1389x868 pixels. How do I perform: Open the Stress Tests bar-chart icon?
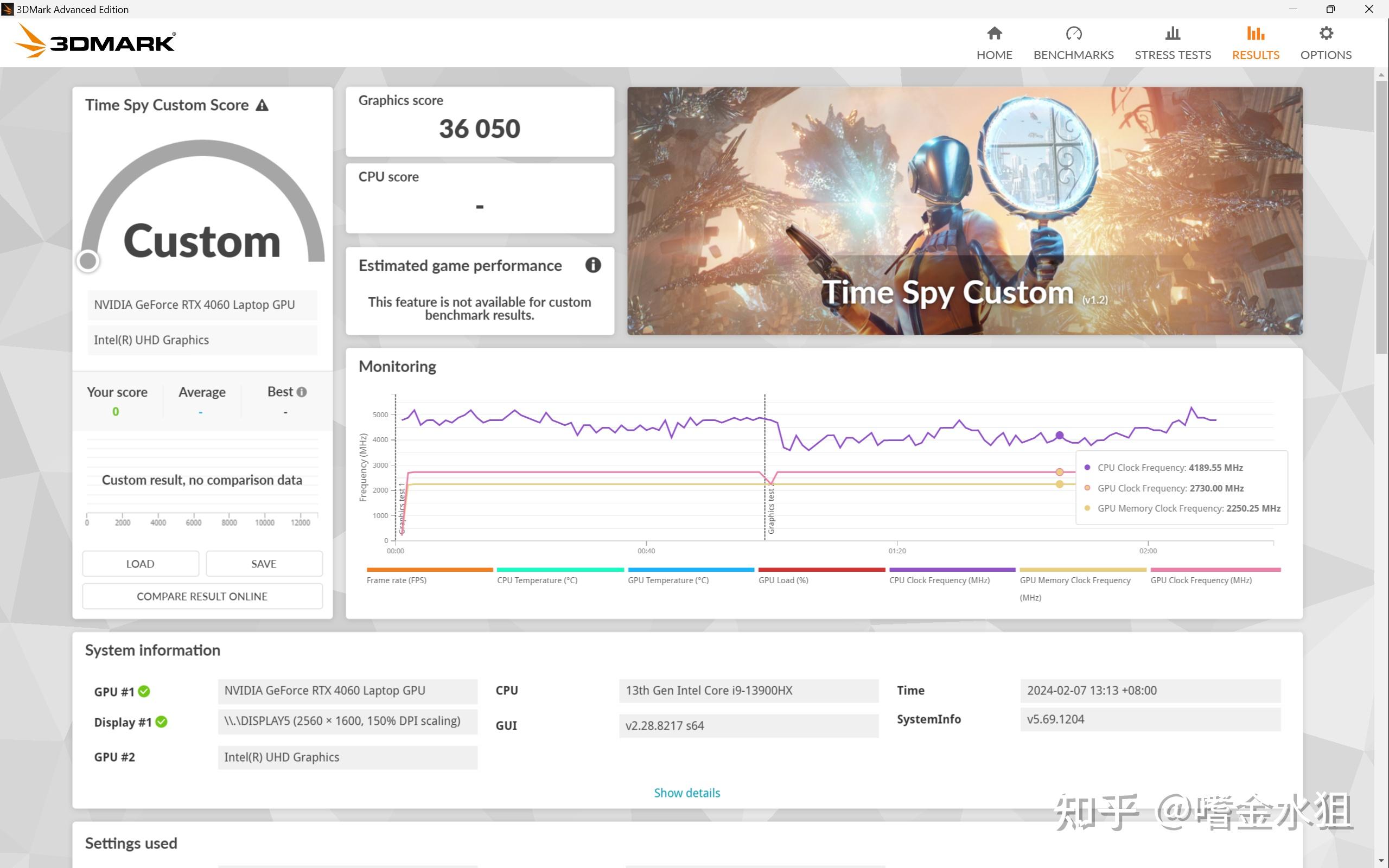[x=1173, y=33]
